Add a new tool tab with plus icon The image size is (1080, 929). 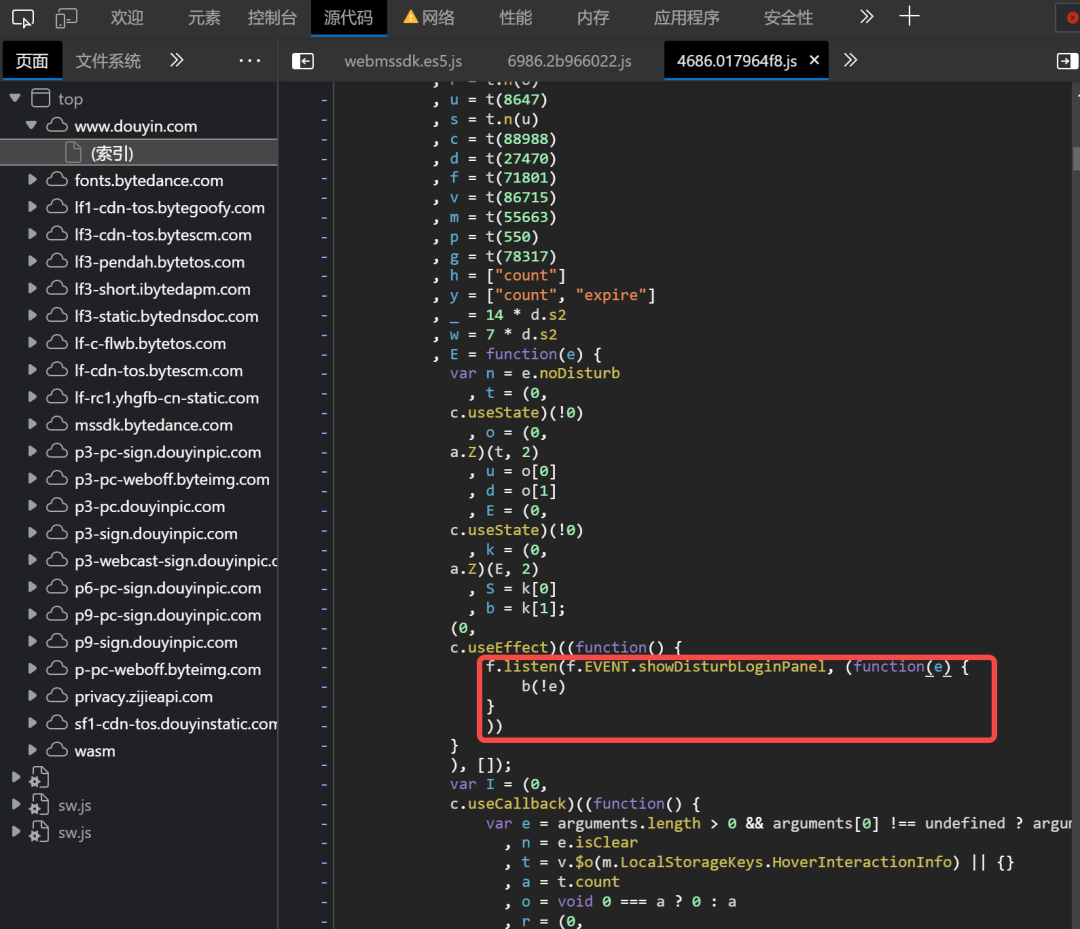point(909,16)
